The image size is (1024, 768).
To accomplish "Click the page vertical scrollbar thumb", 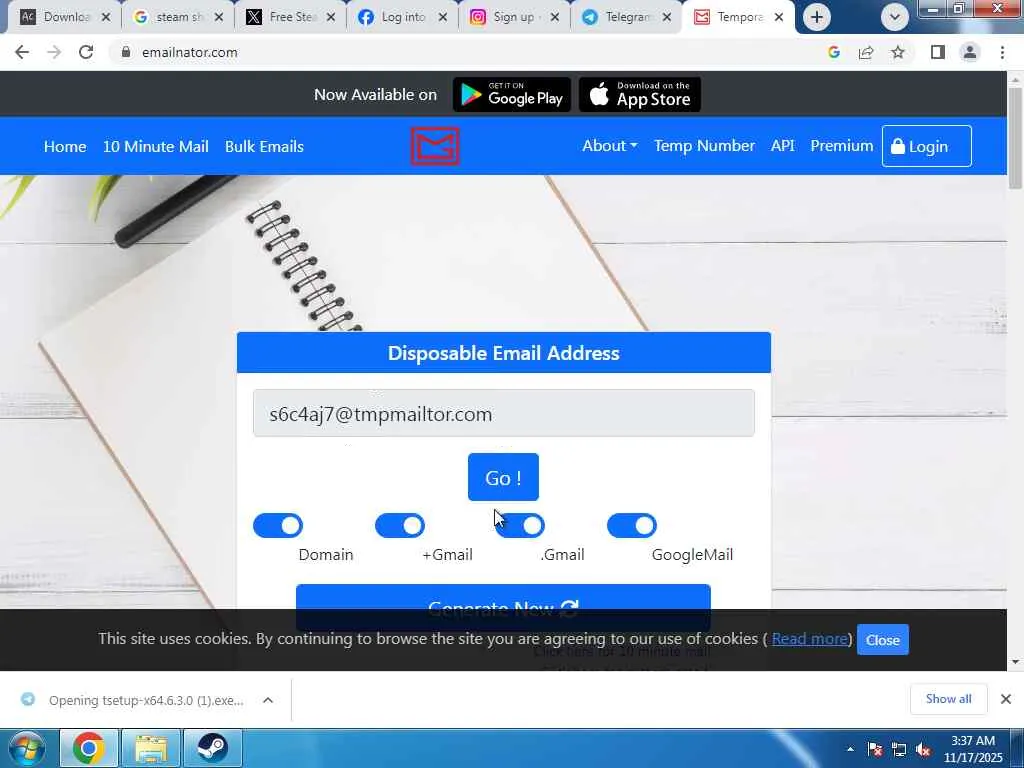I will pyautogui.click(x=1015, y=137).
